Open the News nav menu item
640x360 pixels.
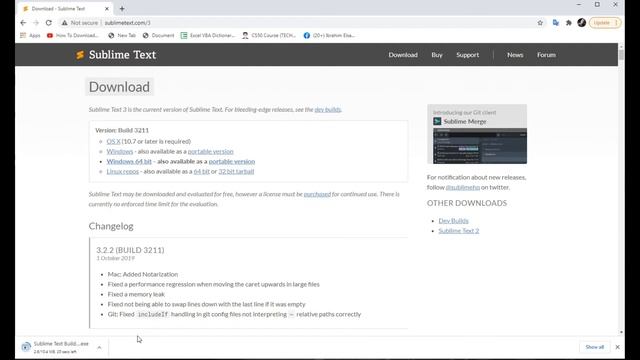coord(515,55)
